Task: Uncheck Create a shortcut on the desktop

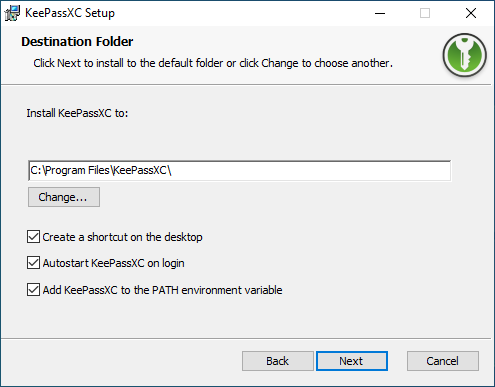Action: [33, 237]
